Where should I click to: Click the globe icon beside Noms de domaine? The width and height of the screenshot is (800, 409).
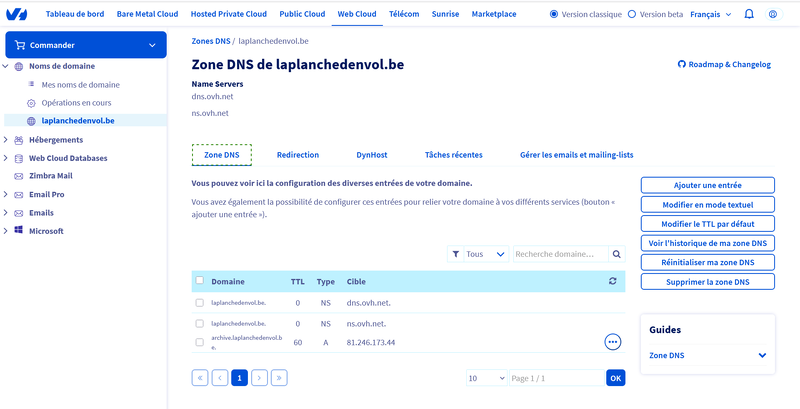tap(19, 66)
